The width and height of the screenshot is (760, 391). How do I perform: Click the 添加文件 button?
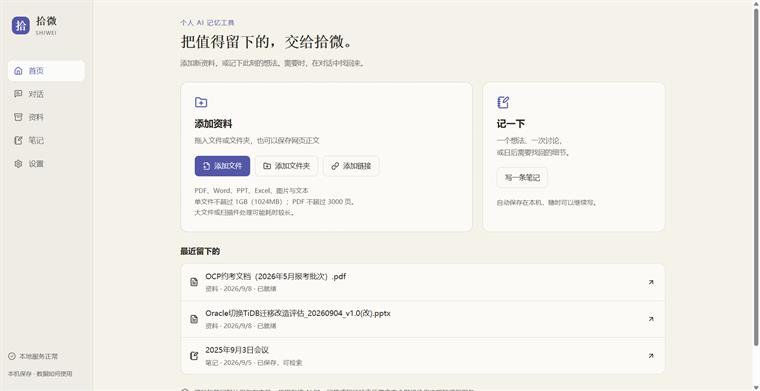[222, 166]
